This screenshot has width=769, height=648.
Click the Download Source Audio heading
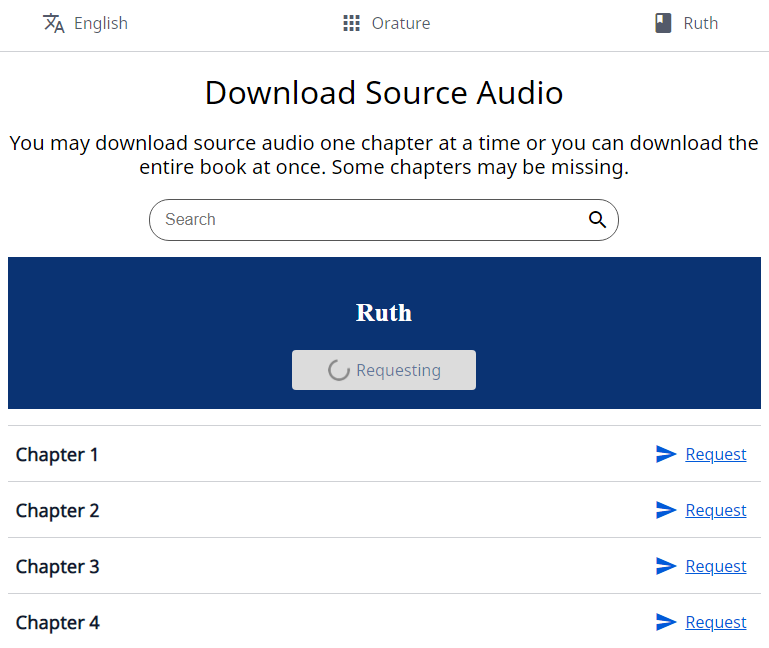tap(384, 93)
